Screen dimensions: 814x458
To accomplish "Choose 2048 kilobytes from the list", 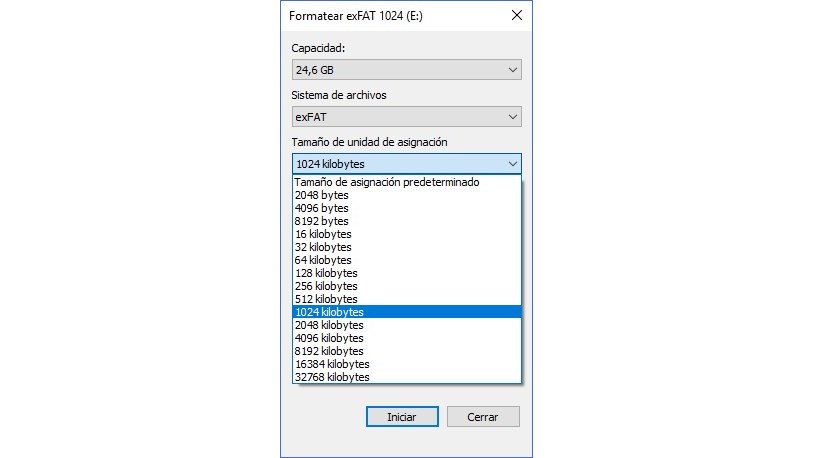I will tap(406, 325).
